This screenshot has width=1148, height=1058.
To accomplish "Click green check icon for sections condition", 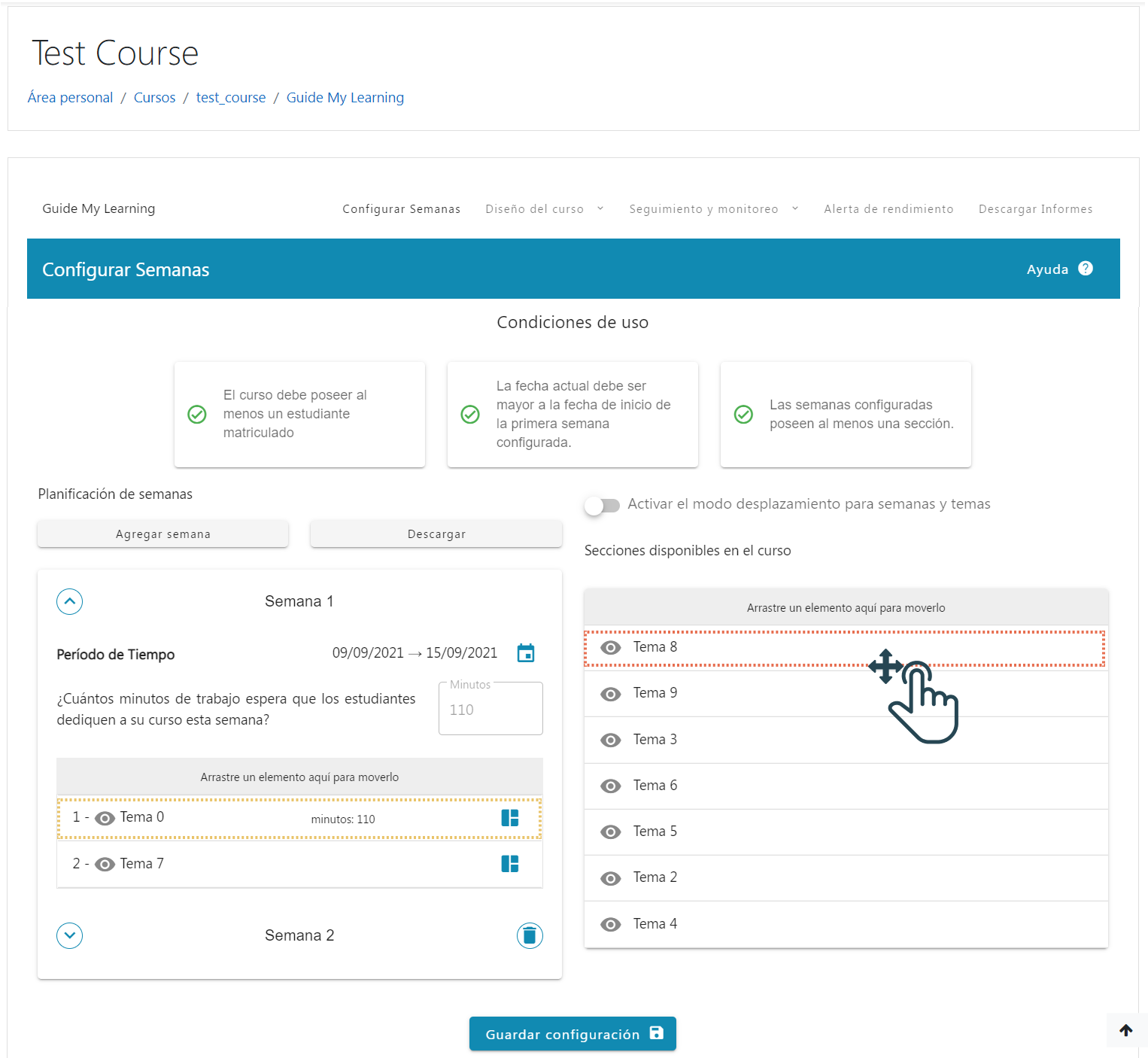I will (x=743, y=414).
